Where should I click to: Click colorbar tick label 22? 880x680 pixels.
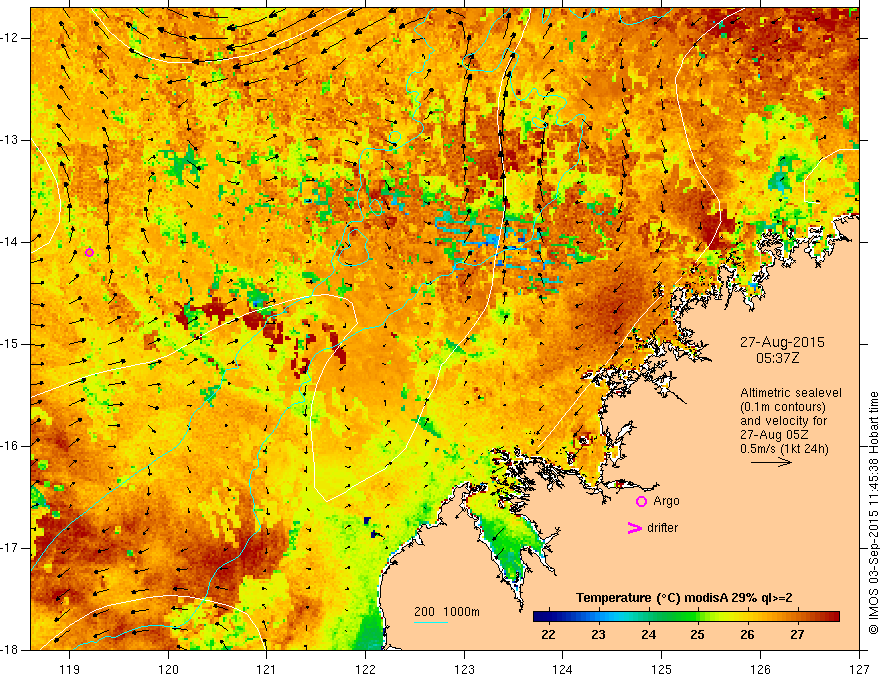coord(548,635)
